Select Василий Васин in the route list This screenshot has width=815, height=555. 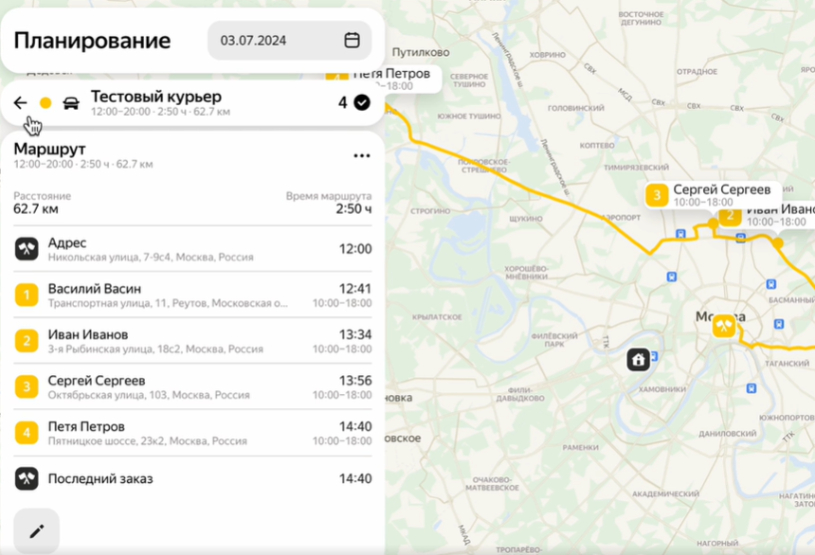pos(193,295)
